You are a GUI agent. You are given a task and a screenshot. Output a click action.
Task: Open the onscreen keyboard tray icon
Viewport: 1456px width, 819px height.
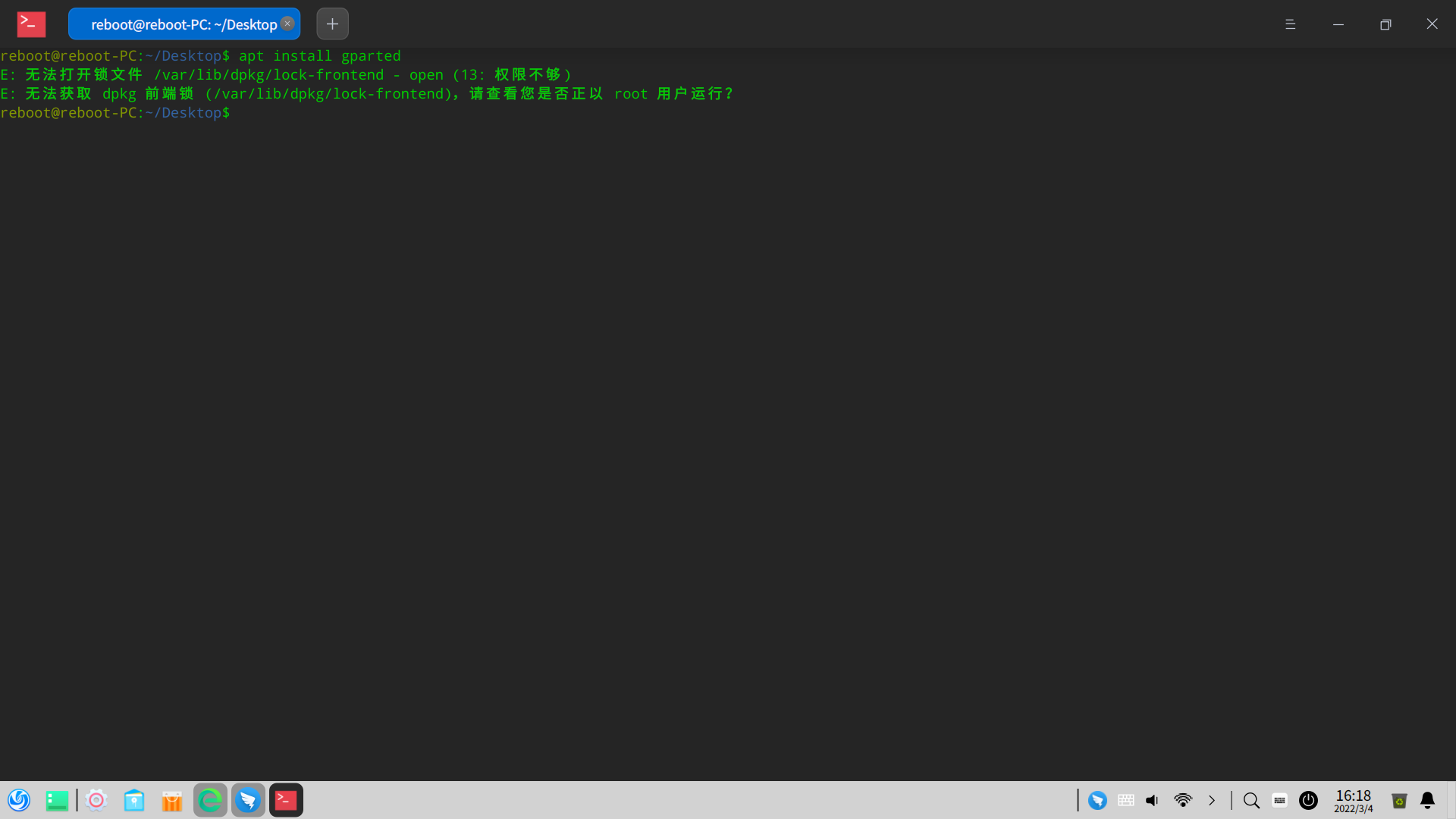pyautogui.click(x=1279, y=800)
